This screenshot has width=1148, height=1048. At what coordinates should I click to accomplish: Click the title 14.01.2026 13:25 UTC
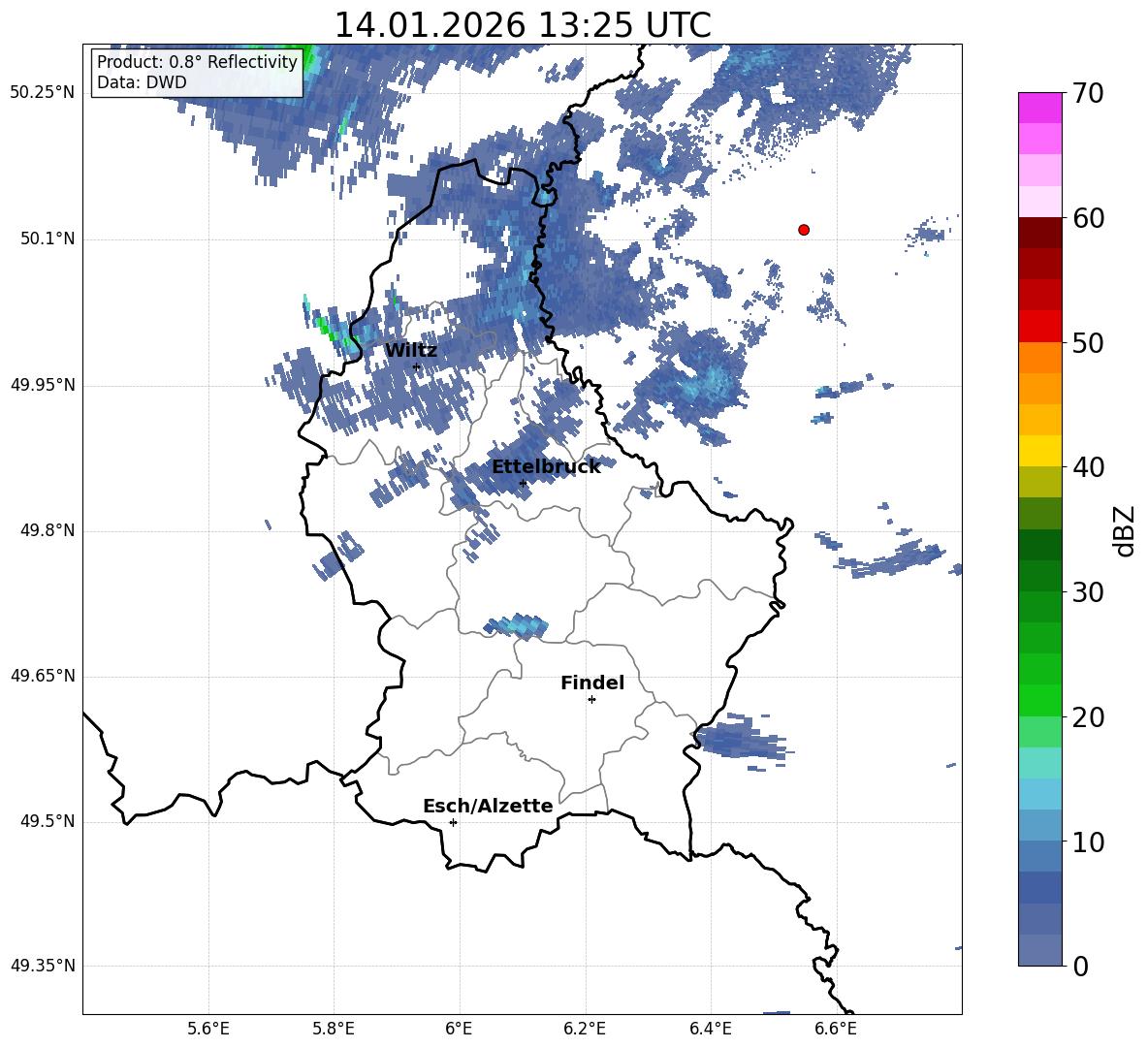coord(523,25)
